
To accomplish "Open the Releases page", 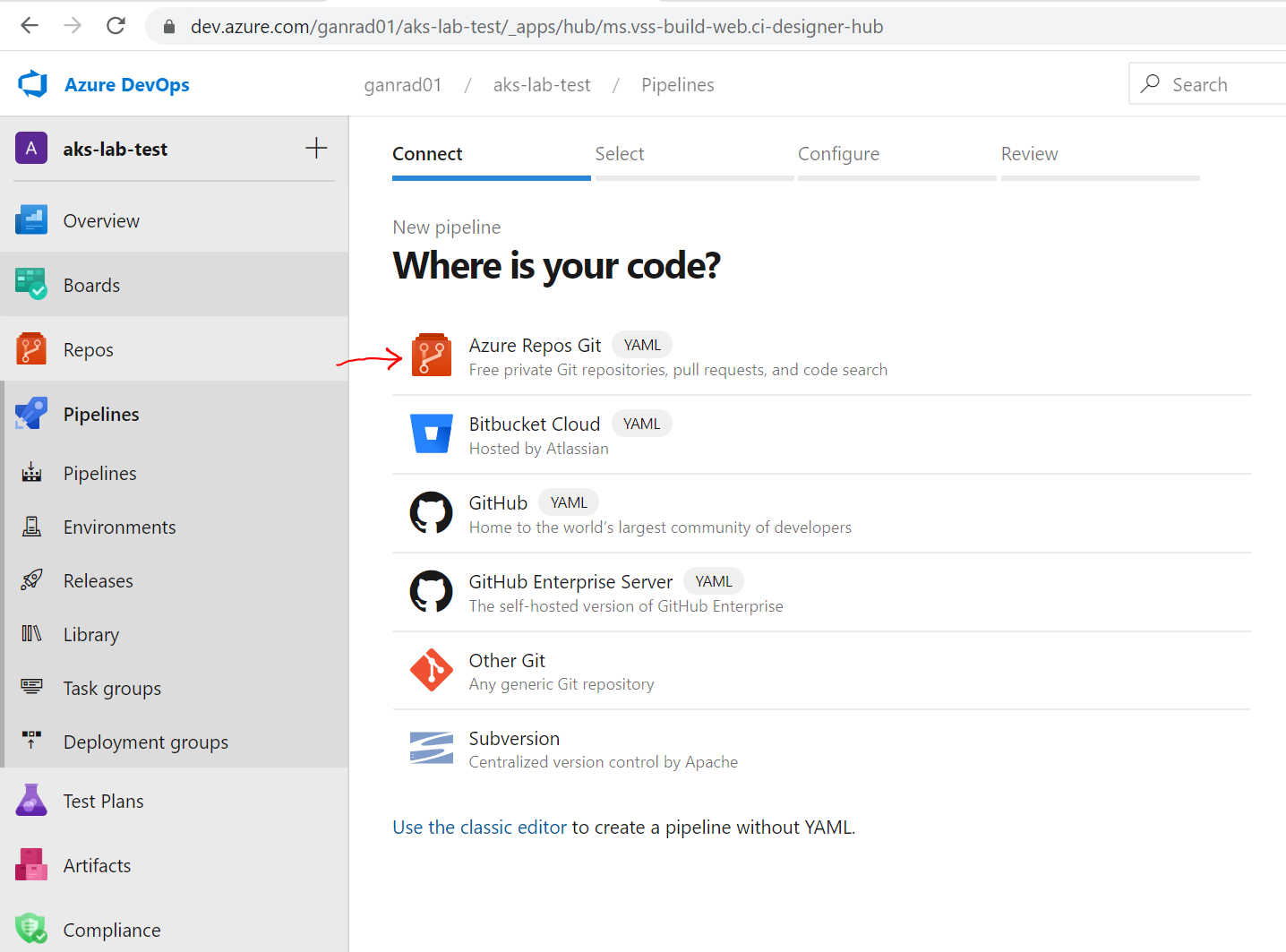I will coord(174,580).
